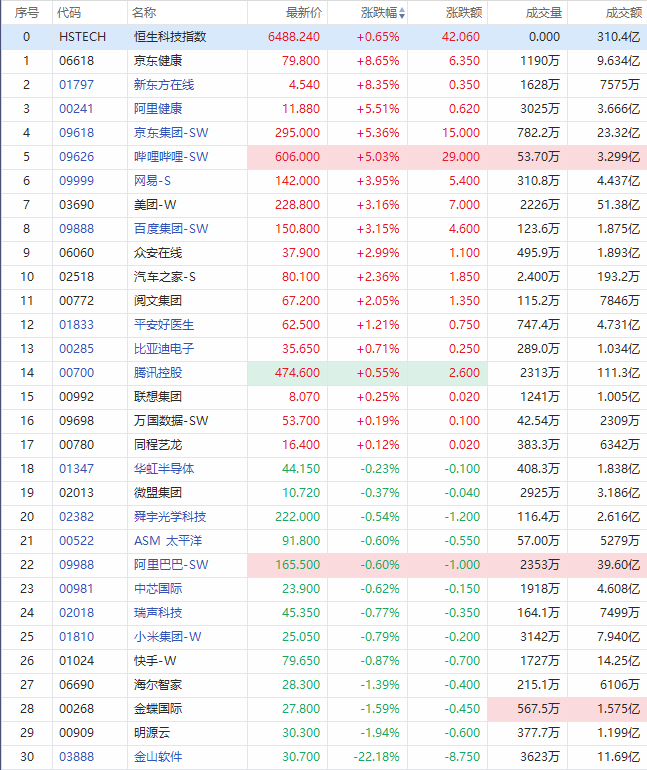This screenshot has height=770, width=647.
Task: Select stock 明源云
Action: (x=152, y=733)
